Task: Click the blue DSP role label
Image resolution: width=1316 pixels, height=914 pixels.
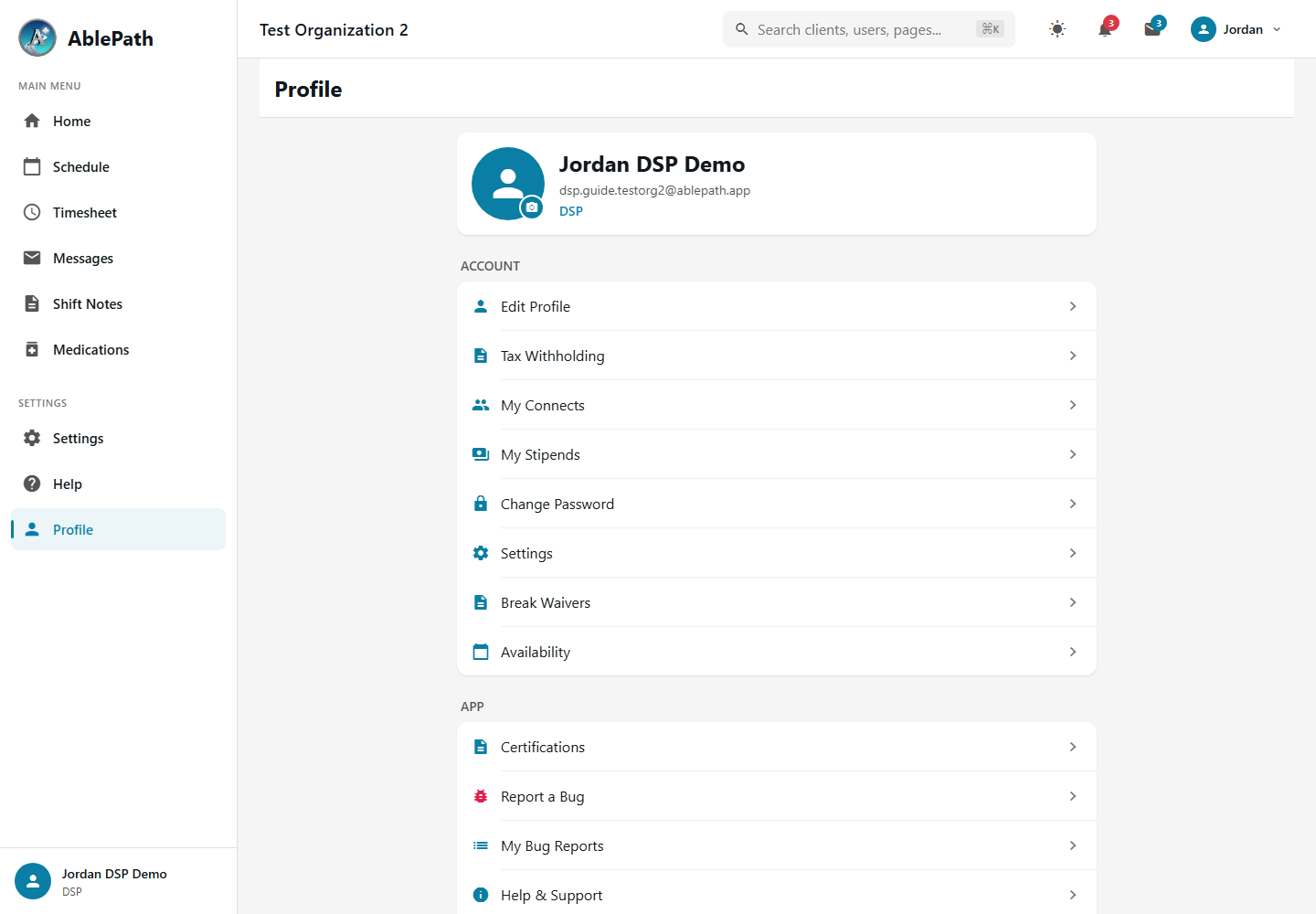Action: point(571,211)
